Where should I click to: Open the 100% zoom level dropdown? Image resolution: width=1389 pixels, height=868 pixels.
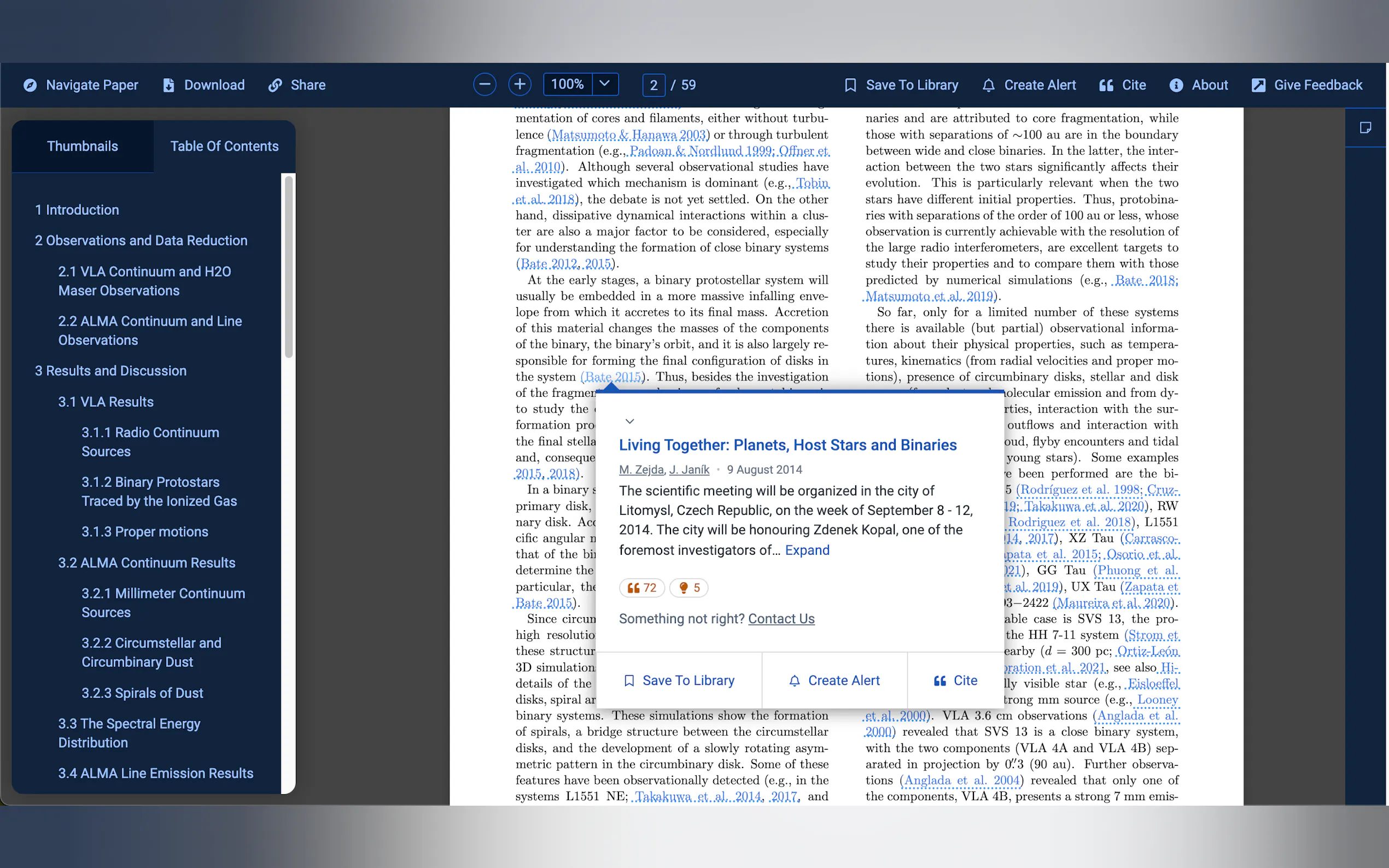tap(604, 84)
